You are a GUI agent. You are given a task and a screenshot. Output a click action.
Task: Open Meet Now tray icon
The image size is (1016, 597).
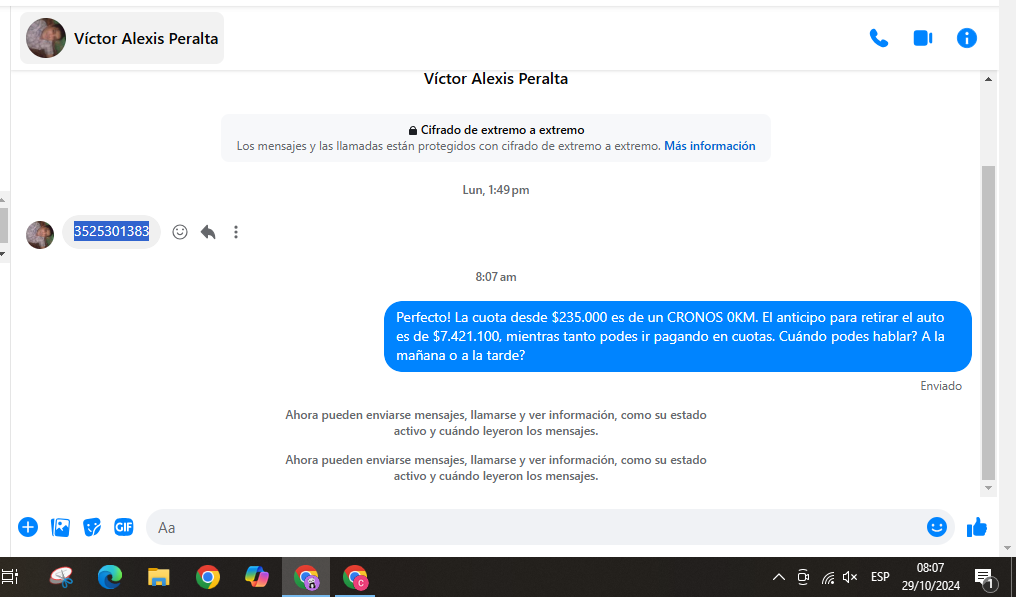(803, 576)
